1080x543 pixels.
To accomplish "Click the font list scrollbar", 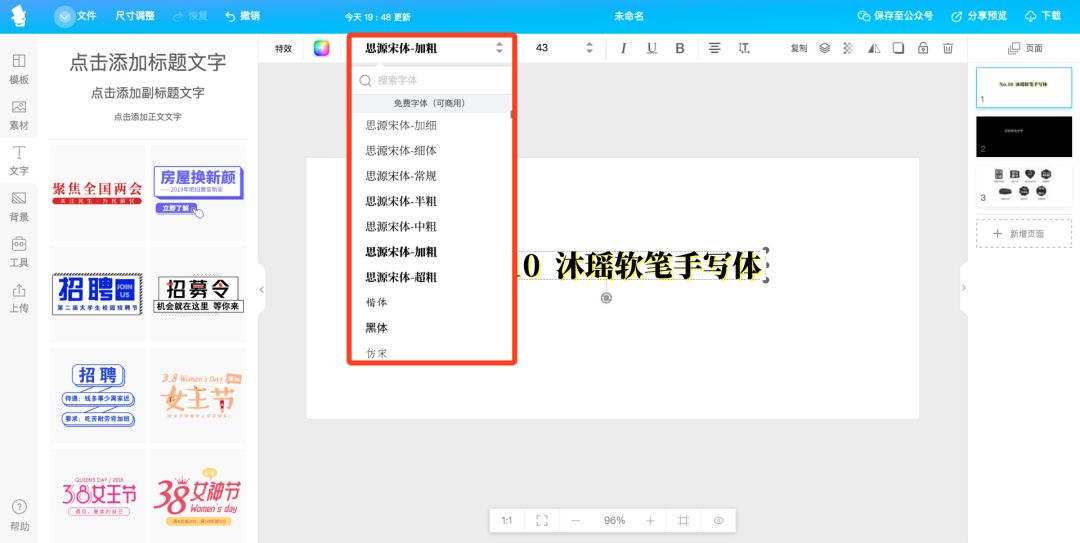I will [x=511, y=114].
